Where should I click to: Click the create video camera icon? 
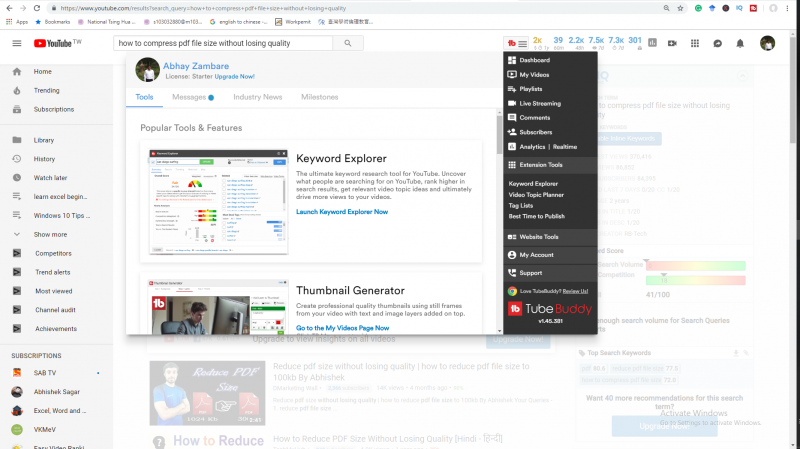(672, 44)
